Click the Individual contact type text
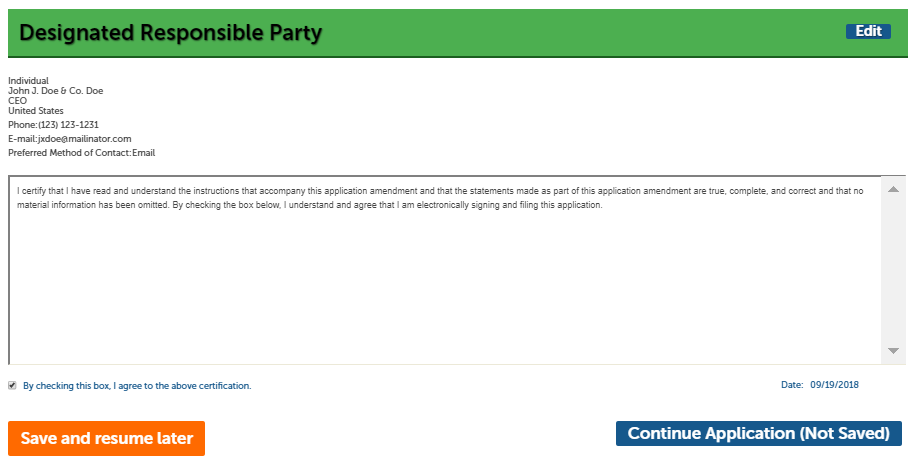Image resolution: width=918 pixels, height=466 pixels. click(x=28, y=81)
